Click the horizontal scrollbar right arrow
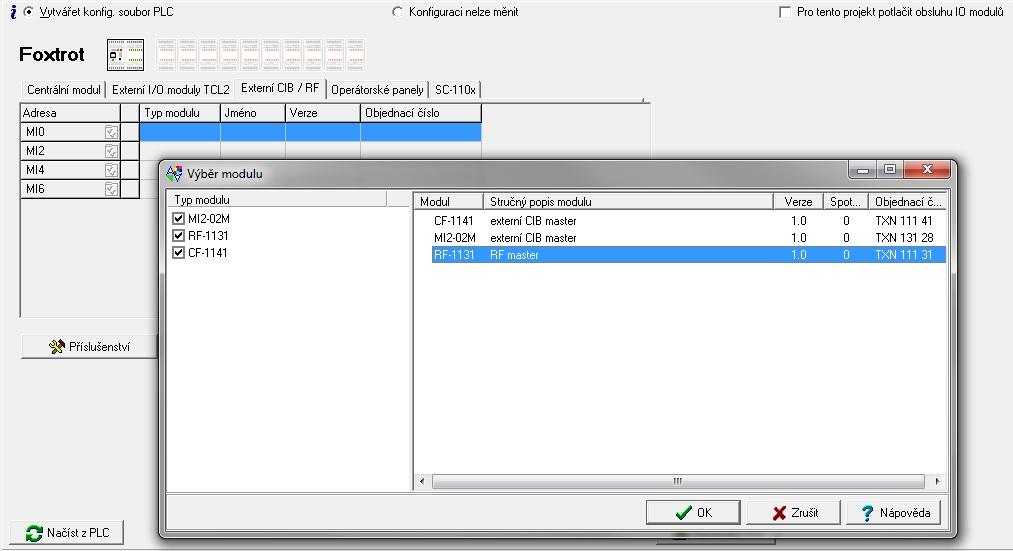Viewport: 1013px width, 551px height. [937, 481]
